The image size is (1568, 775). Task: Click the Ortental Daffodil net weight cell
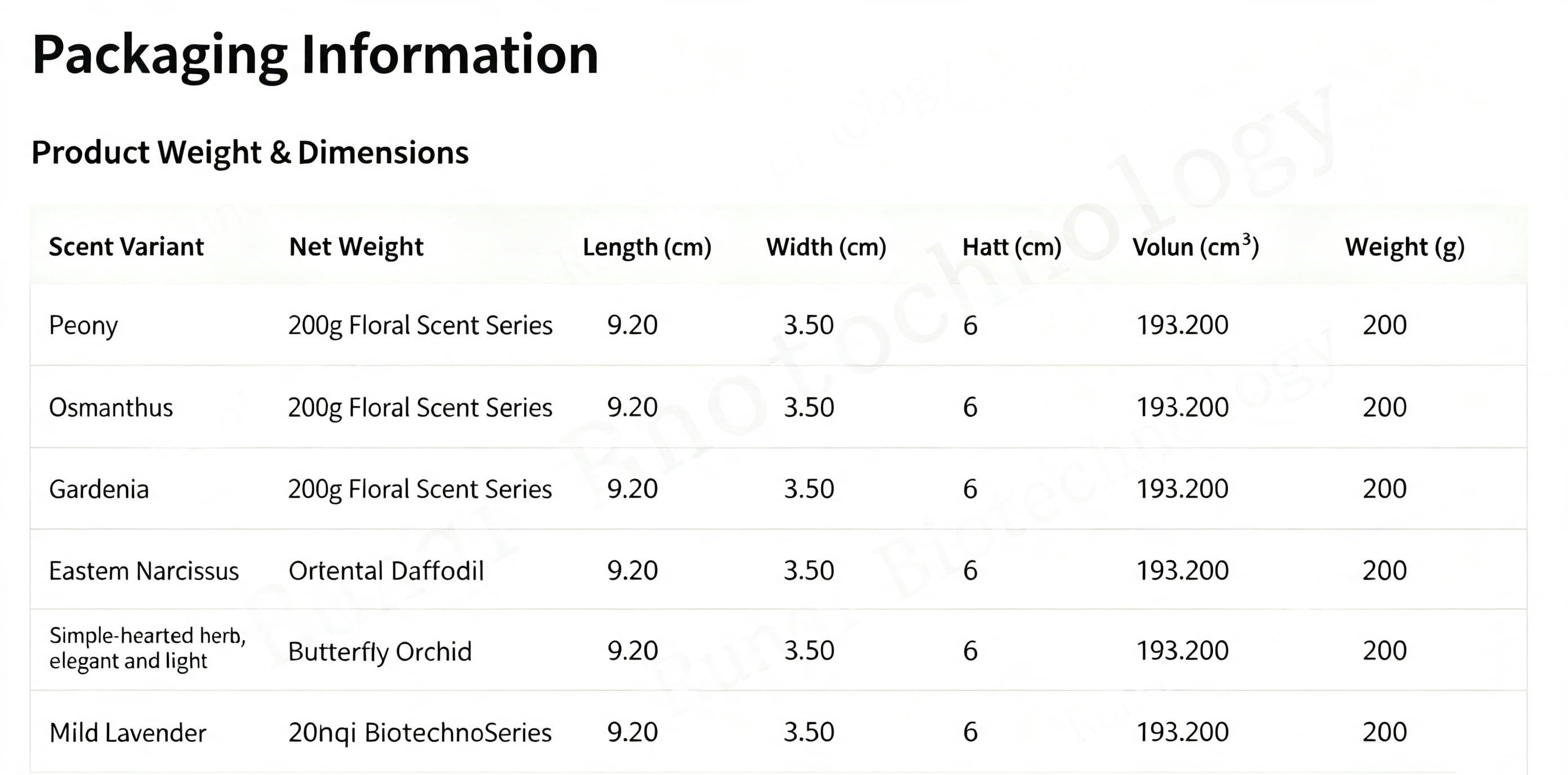coord(386,571)
